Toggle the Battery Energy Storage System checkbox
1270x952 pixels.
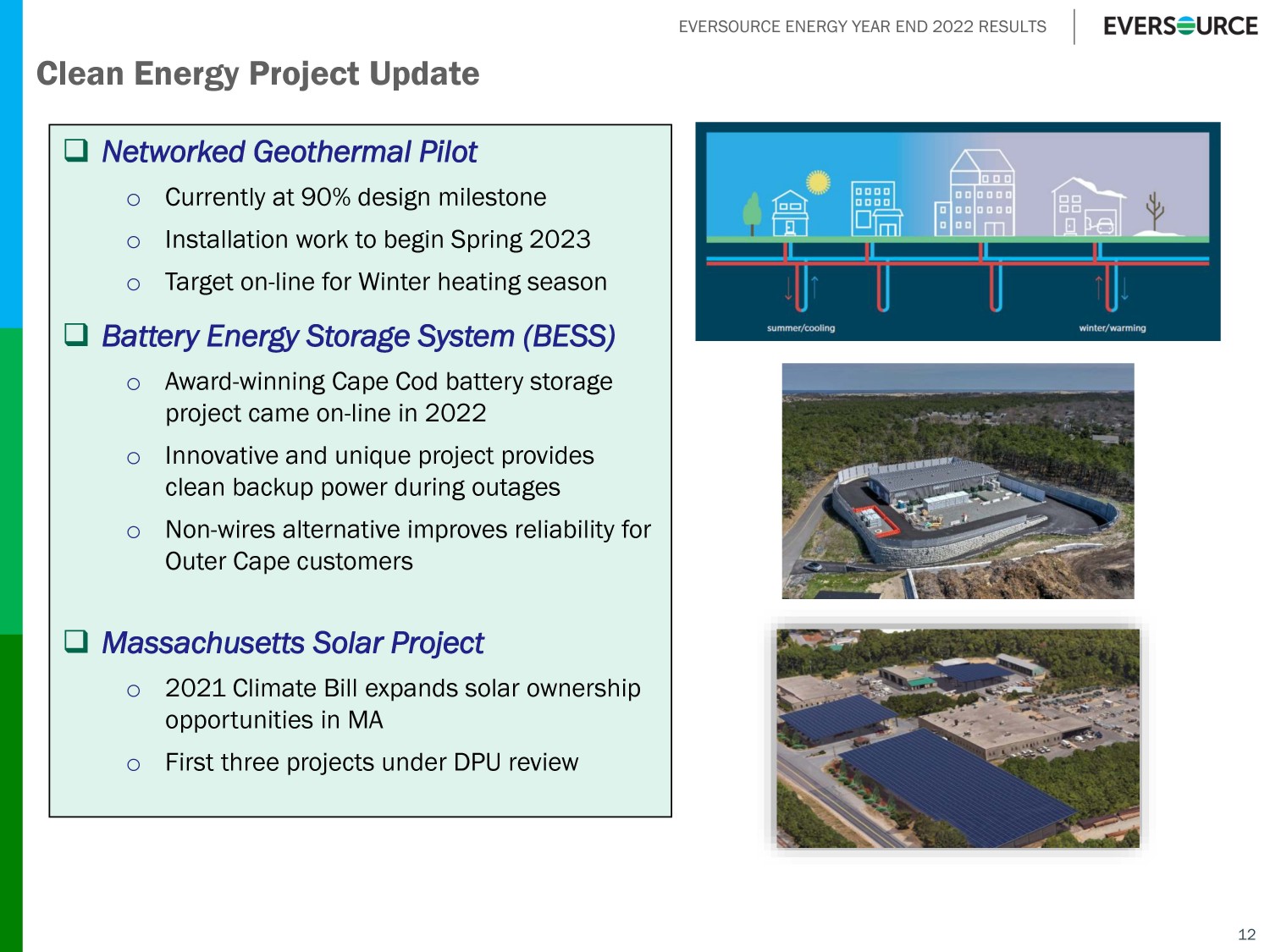(76, 335)
